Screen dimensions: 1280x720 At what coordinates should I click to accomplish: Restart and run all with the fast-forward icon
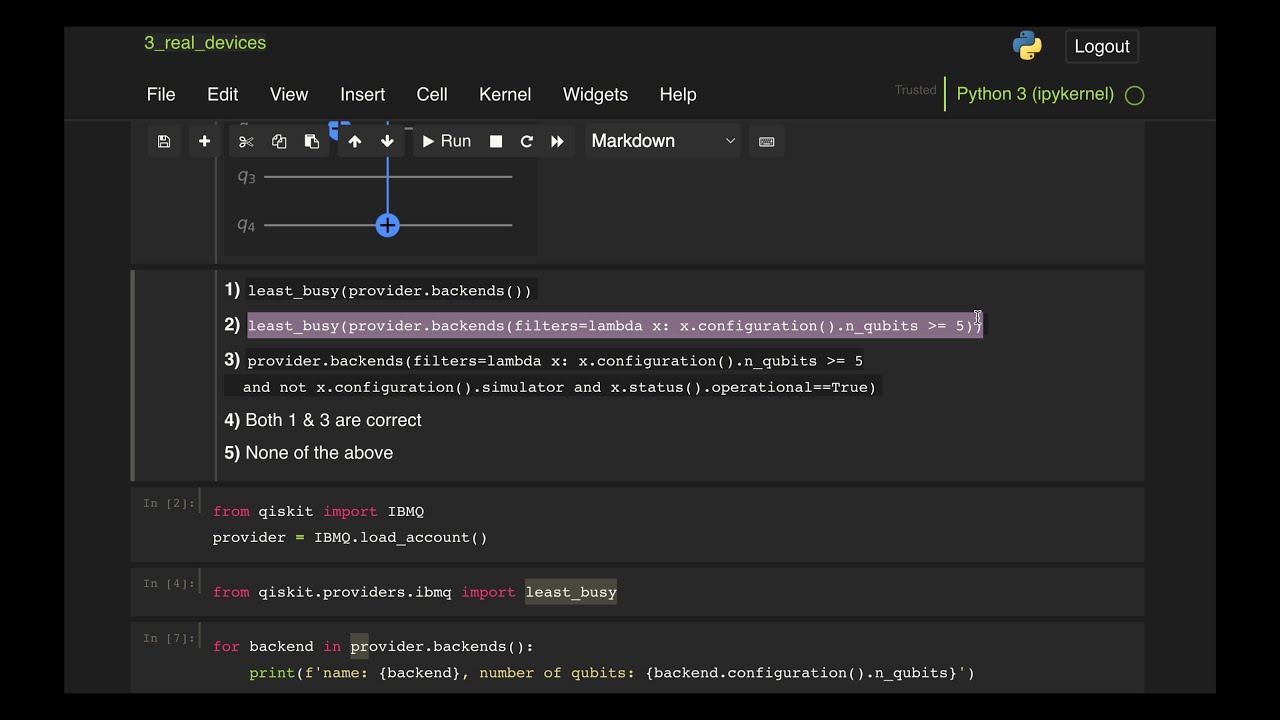click(x=558, y=141)
